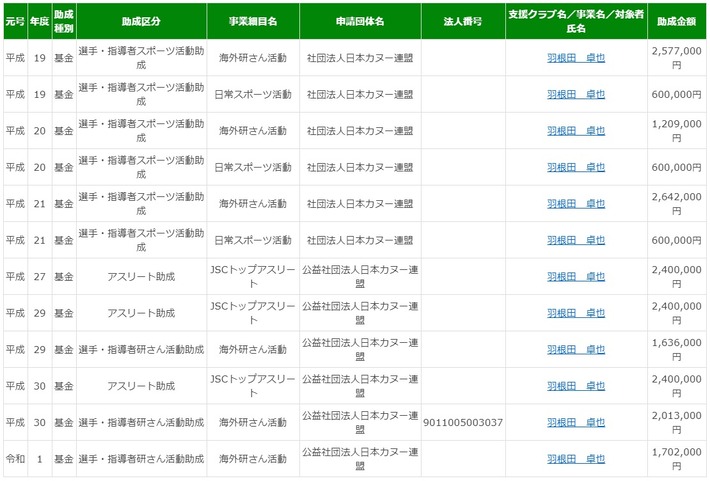Click the 事業細目名 column header
The width and height of the screenshot is (710, 481).
tap(253, 21)
